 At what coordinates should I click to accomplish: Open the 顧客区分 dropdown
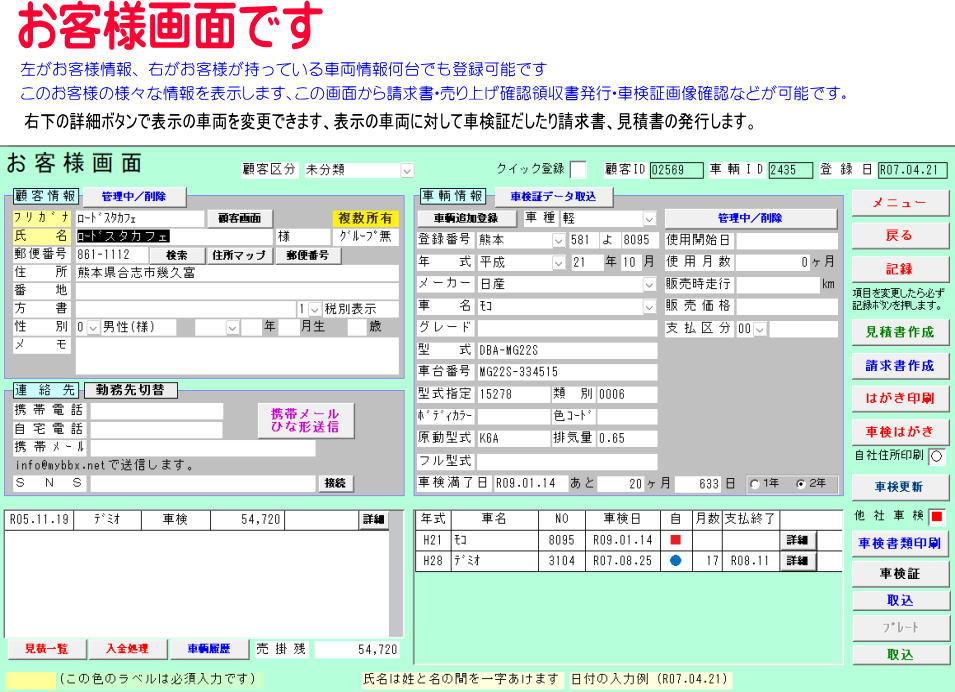click(406, 170)
